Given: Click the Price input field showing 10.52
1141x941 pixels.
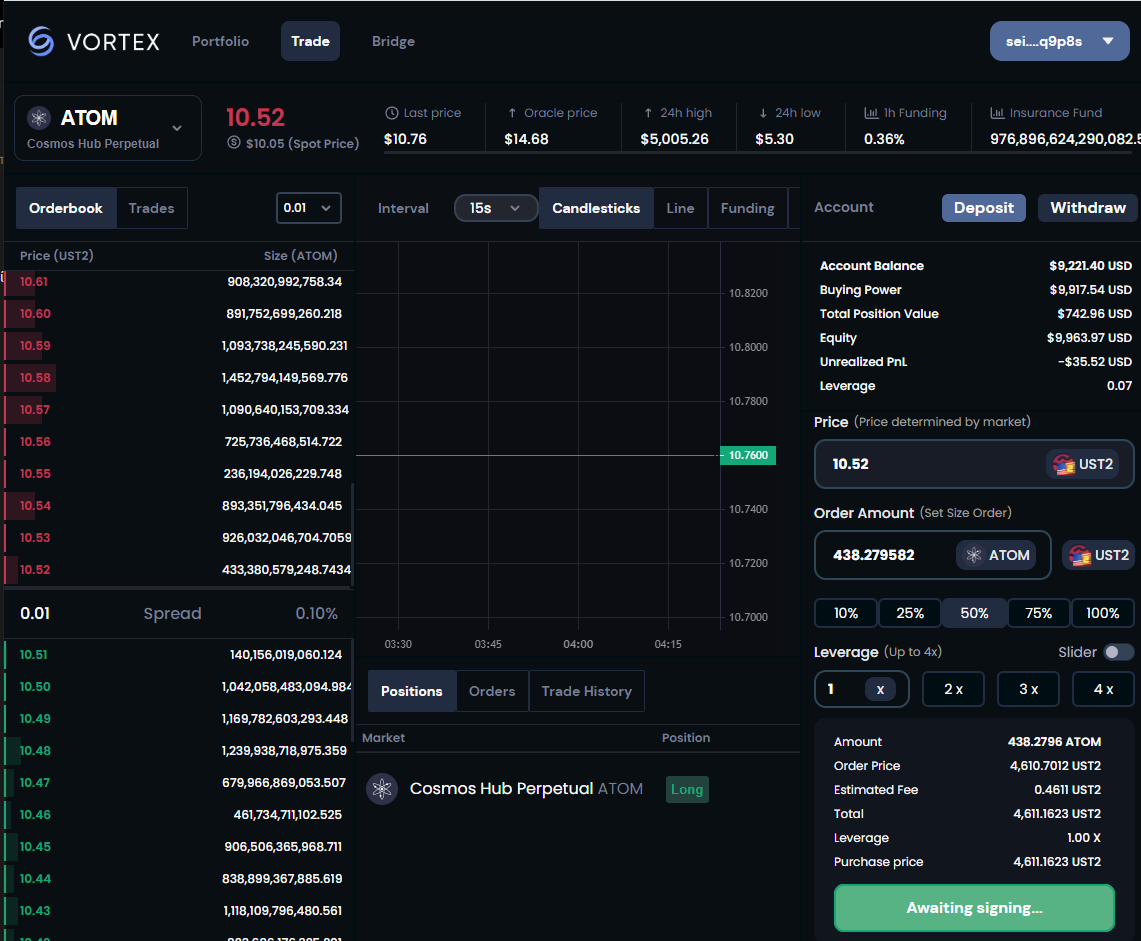Looking at the screenshot, I should 974,464.
